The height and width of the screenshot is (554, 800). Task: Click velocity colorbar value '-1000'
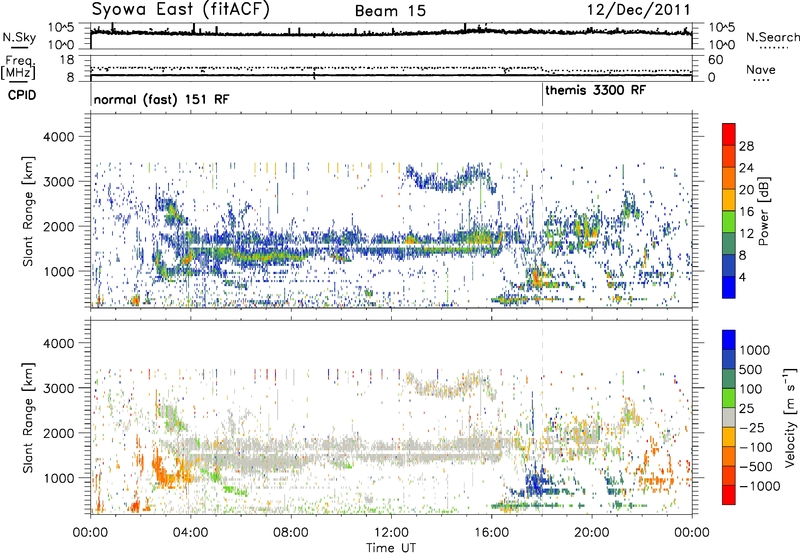(x=759, y=486)
